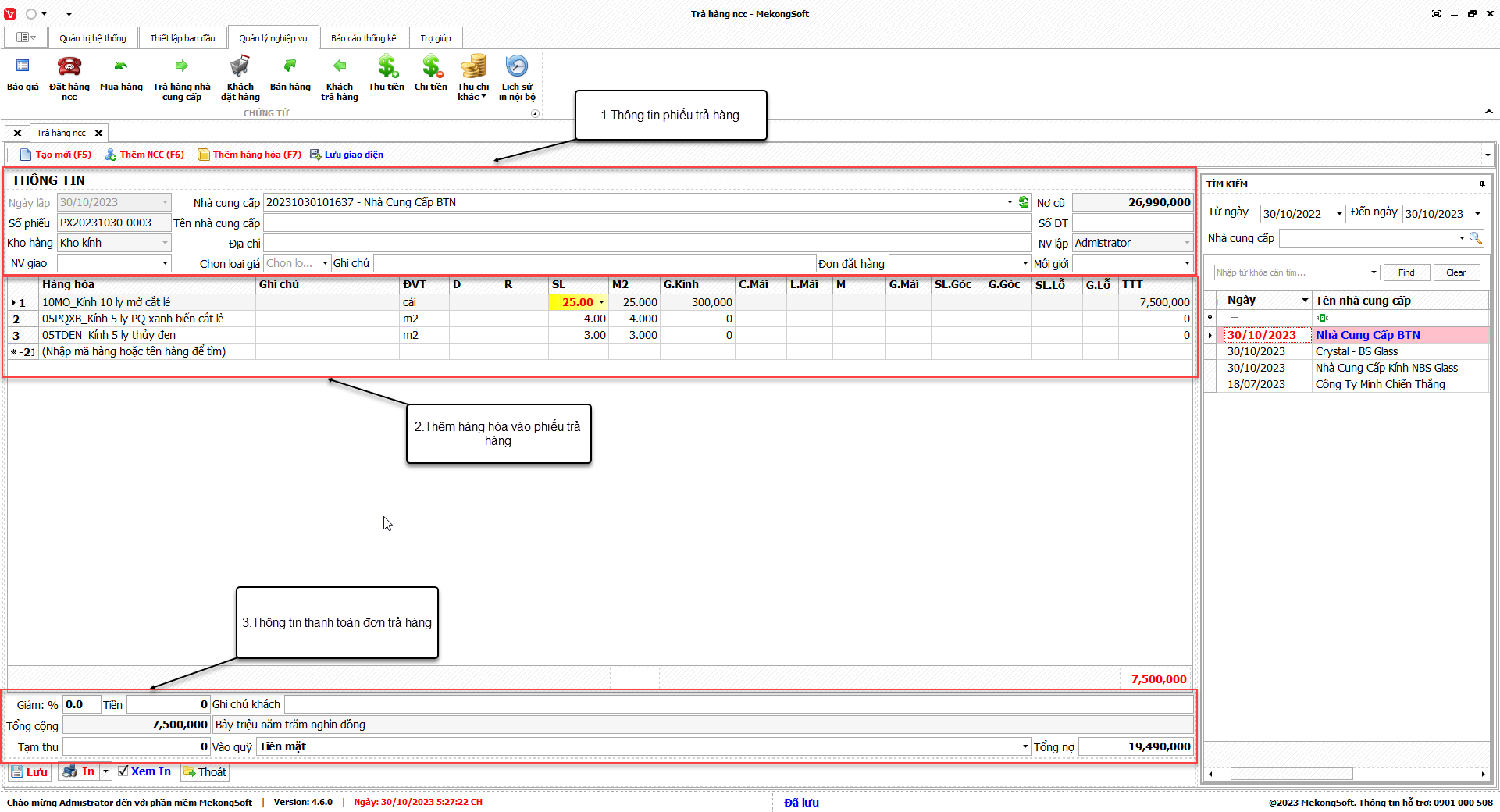Open the CHỨNG TỪ group dialog launcher
Viewport: 1500px width, 812px height.
(535, 113)
